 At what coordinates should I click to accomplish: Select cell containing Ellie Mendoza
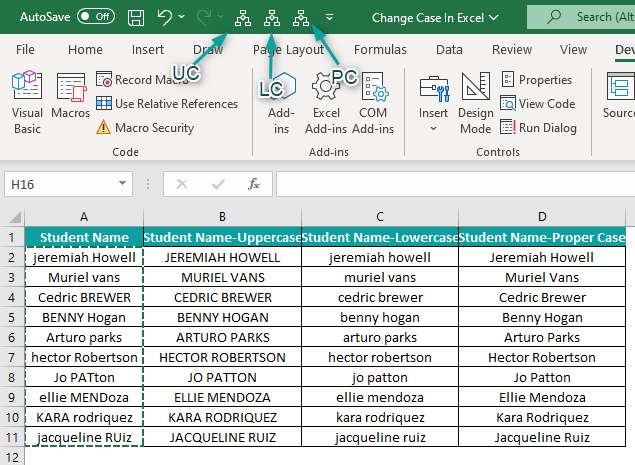542,397
